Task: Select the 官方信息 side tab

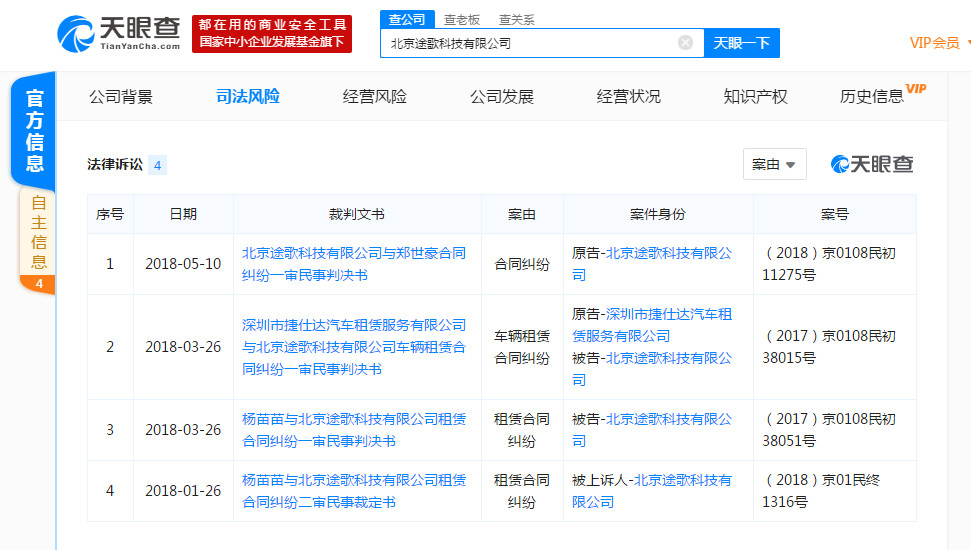Action: tap(35, 131)
